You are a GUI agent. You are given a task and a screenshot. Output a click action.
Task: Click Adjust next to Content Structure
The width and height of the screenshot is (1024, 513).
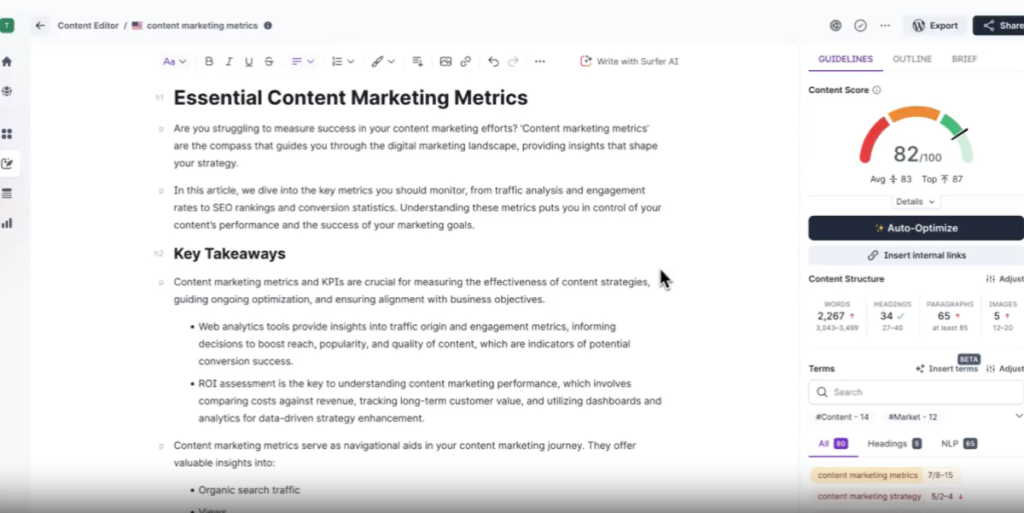(1004, 279)
